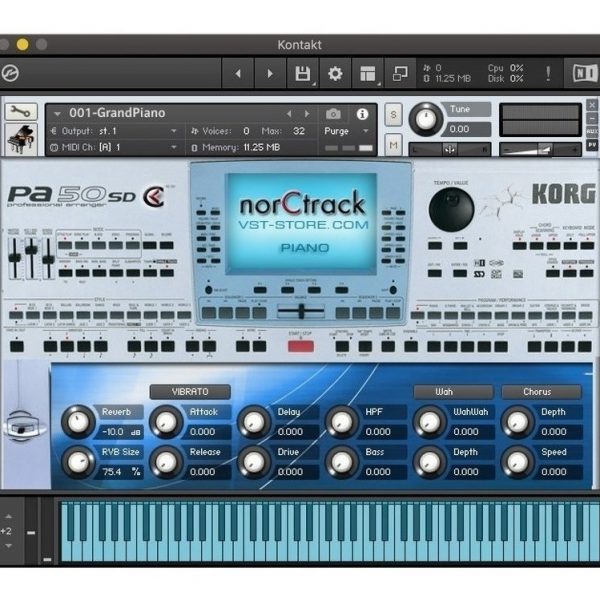The image size is (600, 600).
Task: Click the exclamation panic button
Action: click(x=548, y=73)
